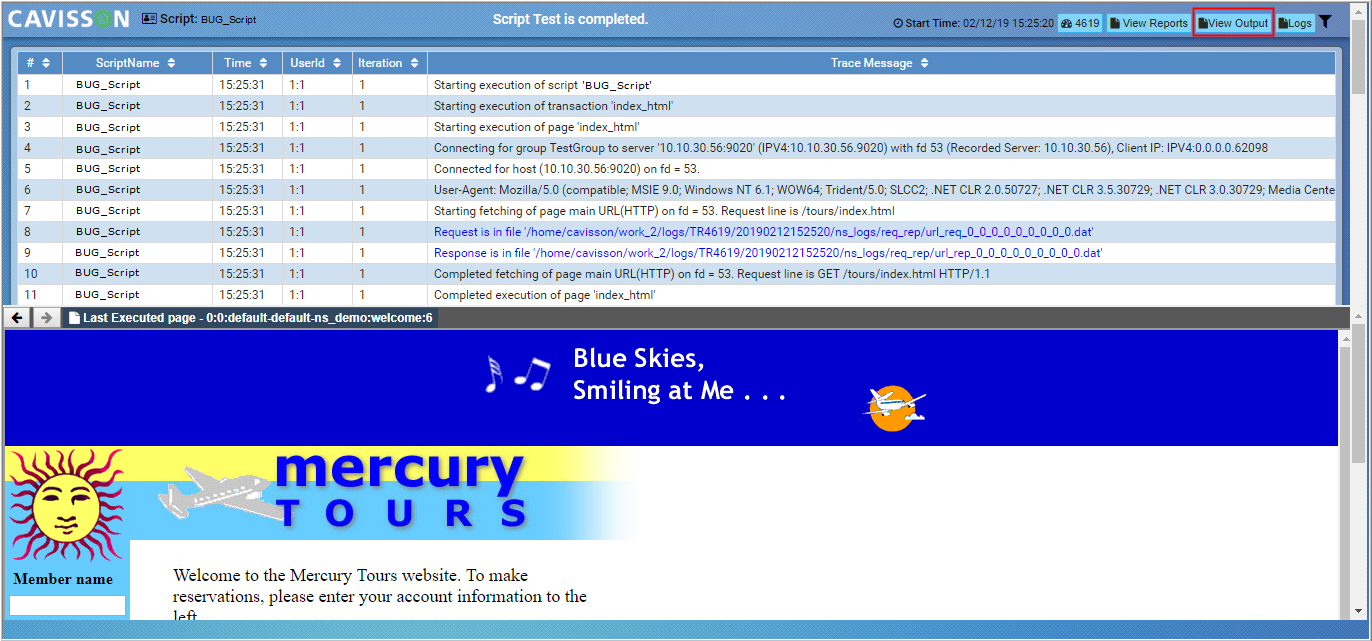Select 'Completed execution of page index_html' message
Screen dimensions: 1372x641
[x=544, y=295]
